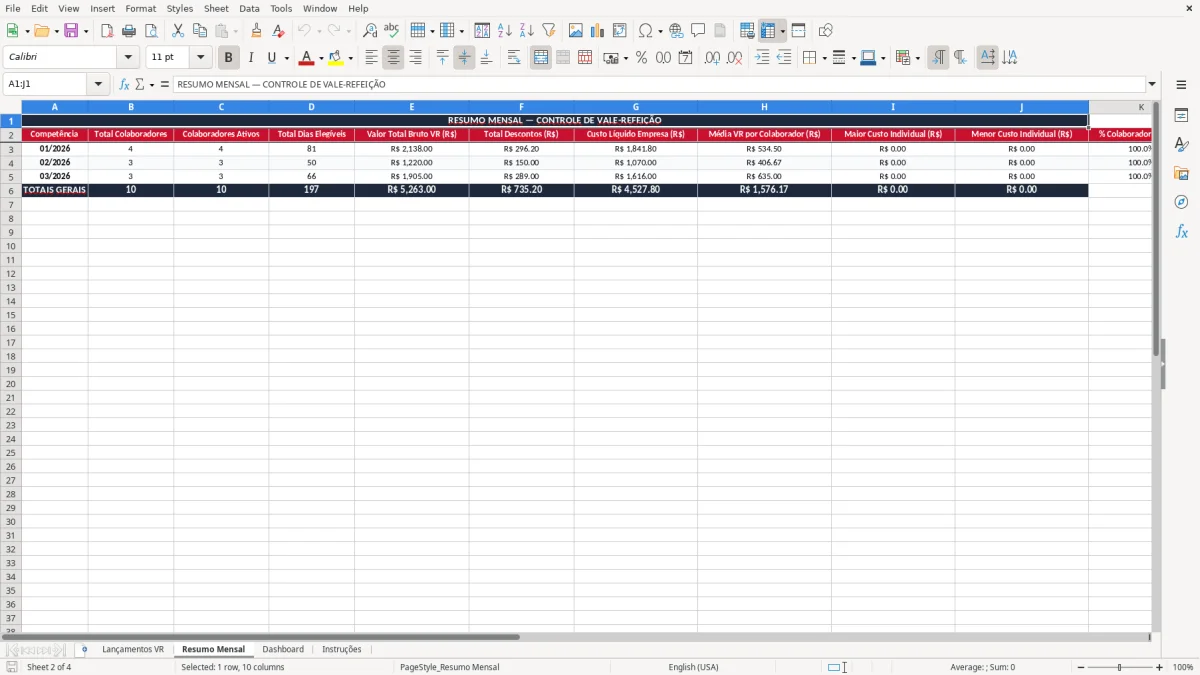Click the Save document icon
Image resolution: width=1200 pixels, height=675 pixels.
pyautogui.click(x=71, y=31)
